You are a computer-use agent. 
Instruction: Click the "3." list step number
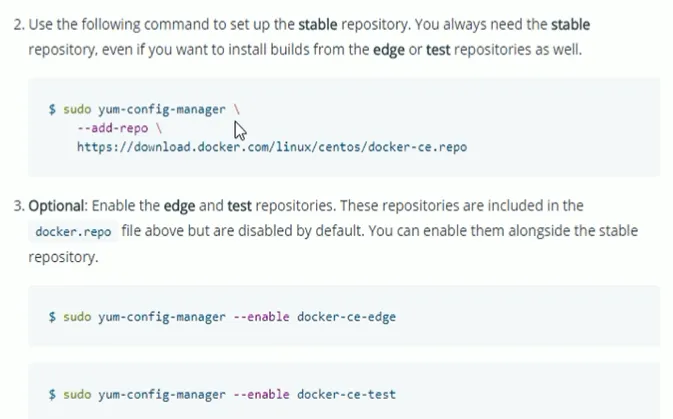[19, 205]
